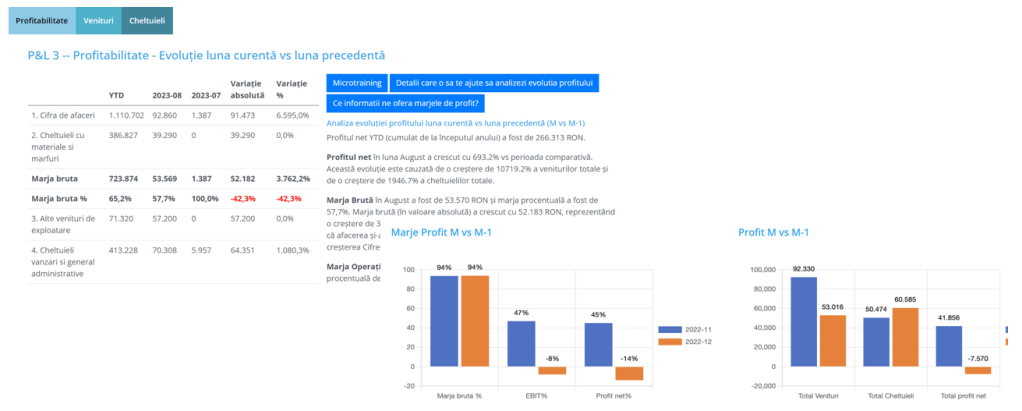Viewport: 1022px width, 411px height.
Task: Click the orange 2022-12 legend swatch
Action: 667,343
